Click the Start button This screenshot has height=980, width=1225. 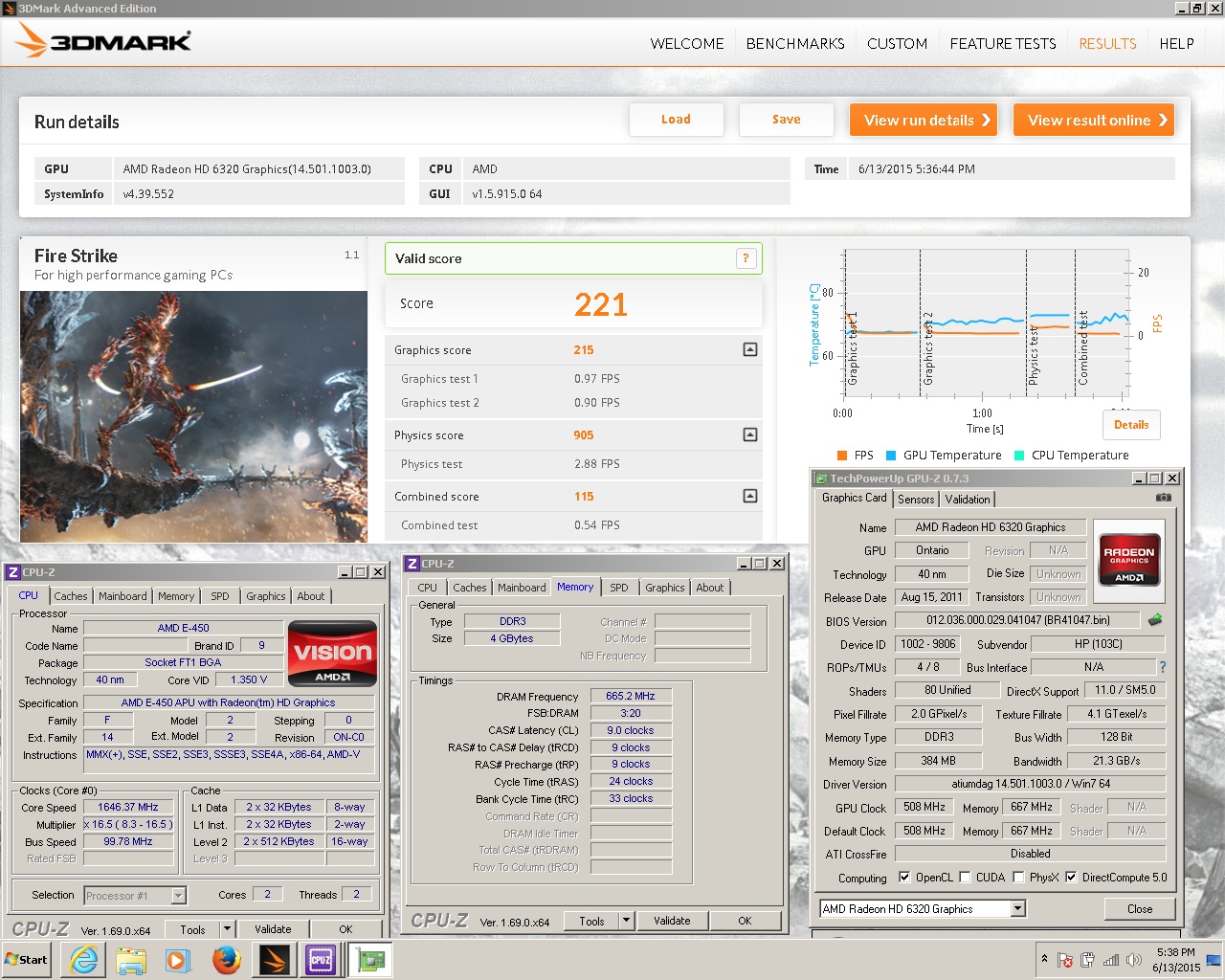(x=27, y=960)
